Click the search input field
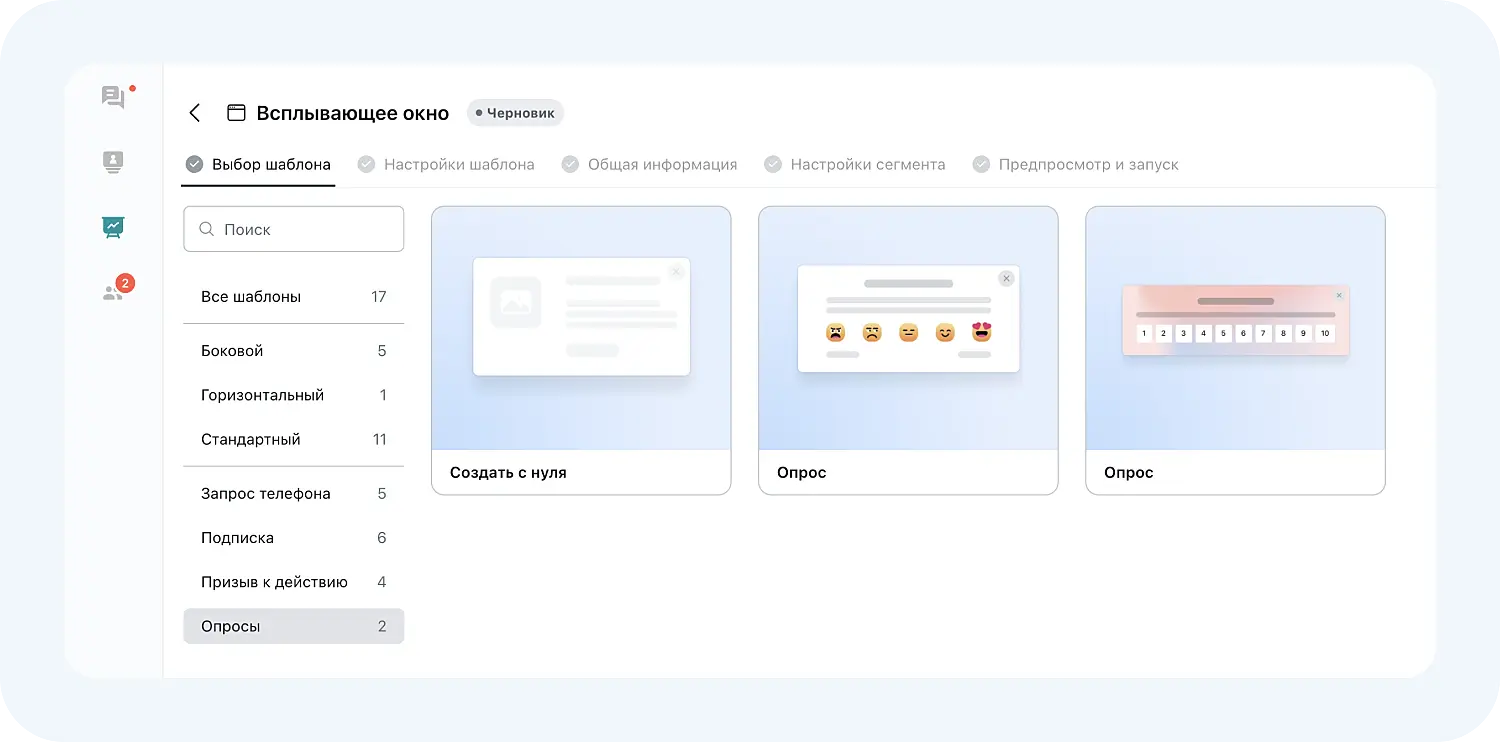The width and height of the screenshot is (1500, 742). coord(293,229)
